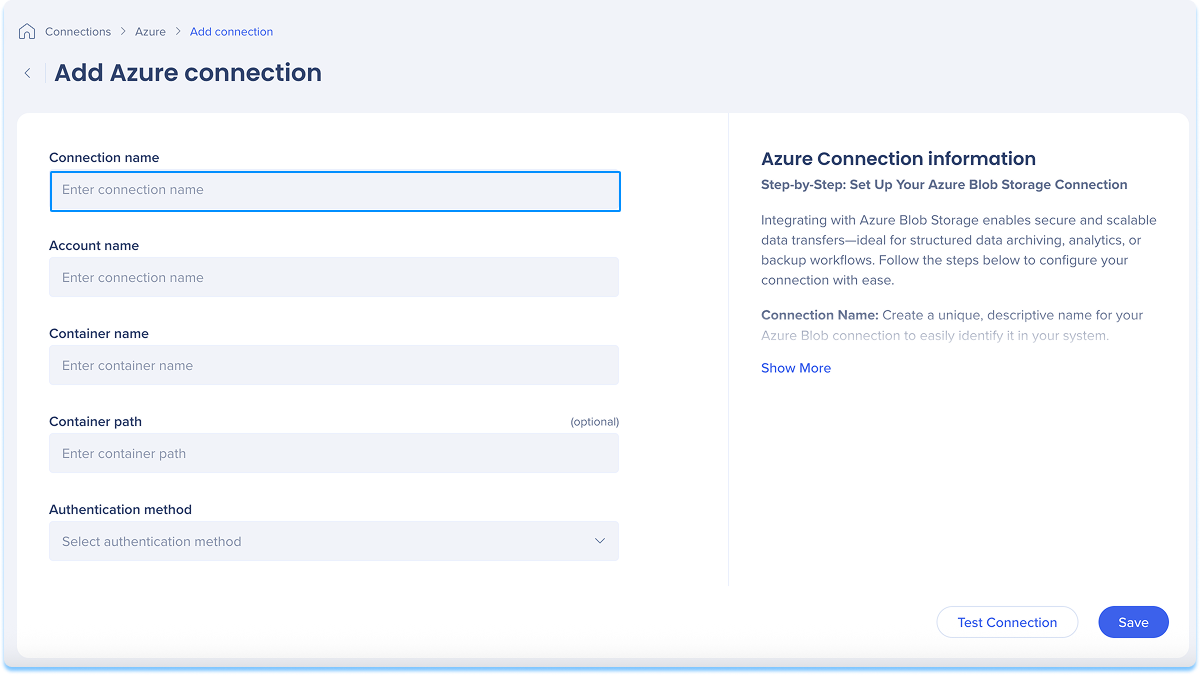The height and width of the screenshot is (675, 1200).
Task: Expand info with Show More link
Action: 796,368
